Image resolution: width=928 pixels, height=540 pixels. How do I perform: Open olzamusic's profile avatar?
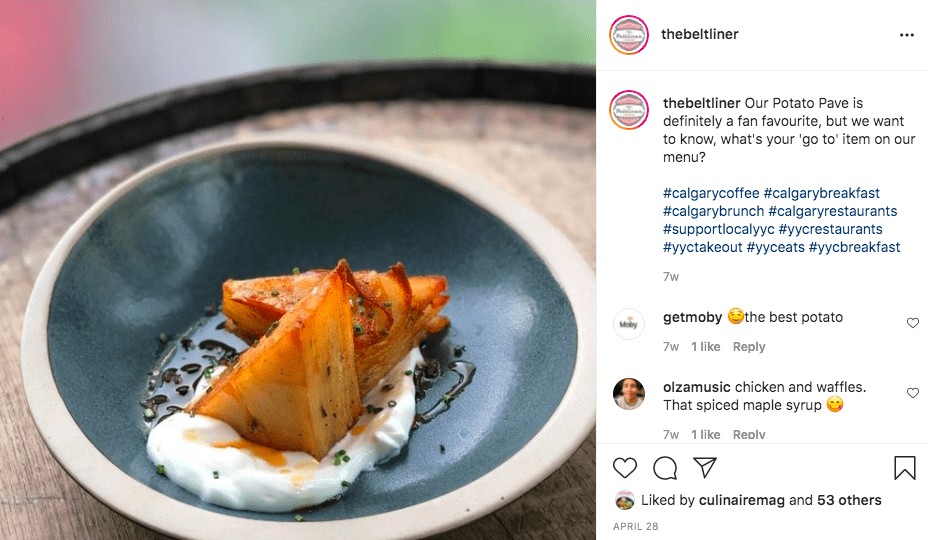tap(629, 394)
